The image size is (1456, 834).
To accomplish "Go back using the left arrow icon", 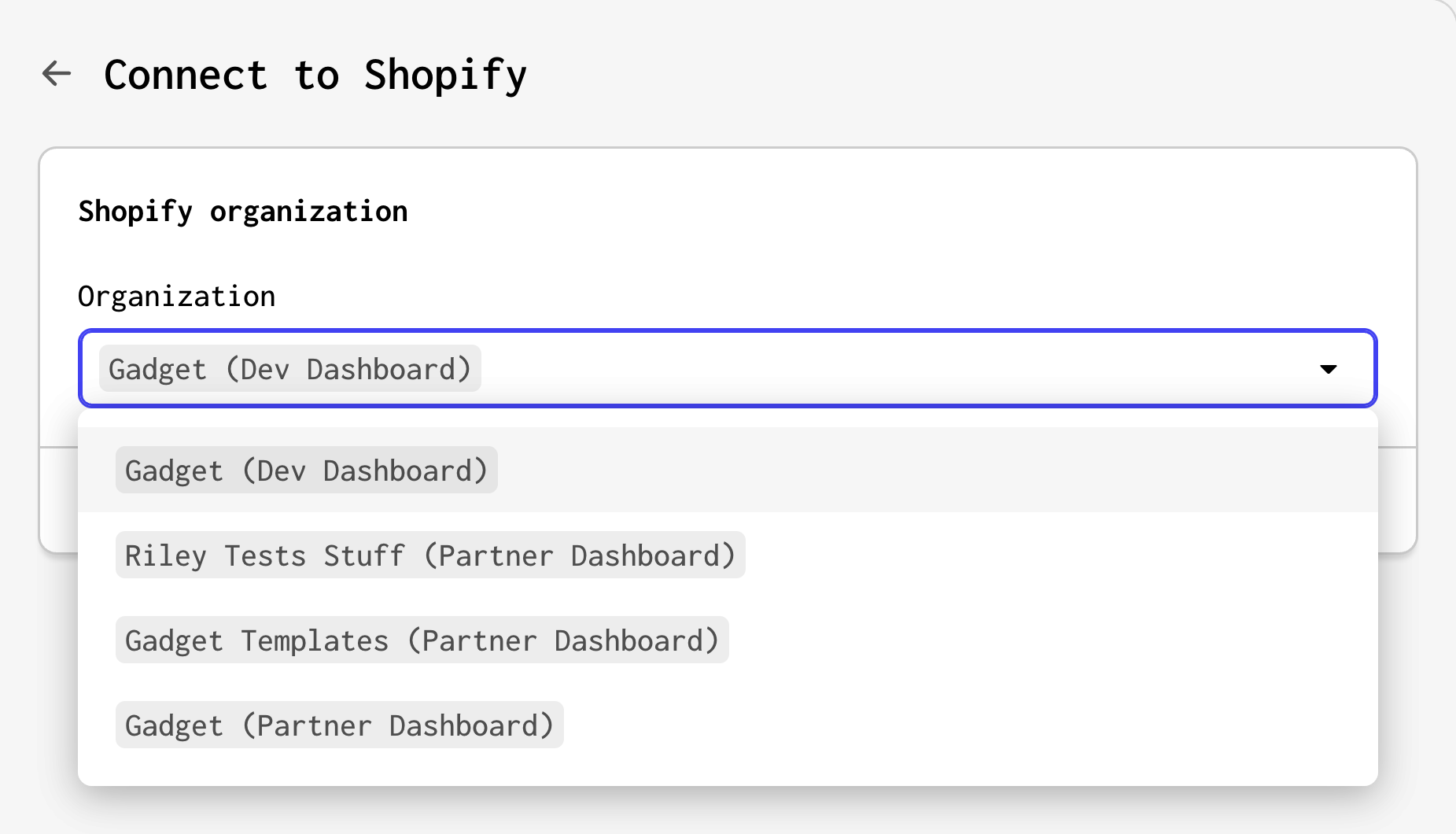I will (57, 74).
